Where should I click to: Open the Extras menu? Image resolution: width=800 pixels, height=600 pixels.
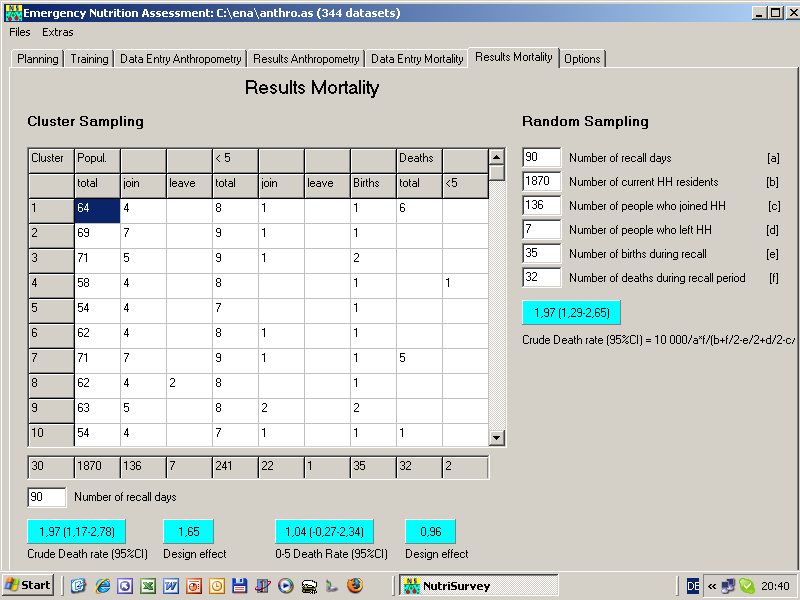(x=57, y=32)
